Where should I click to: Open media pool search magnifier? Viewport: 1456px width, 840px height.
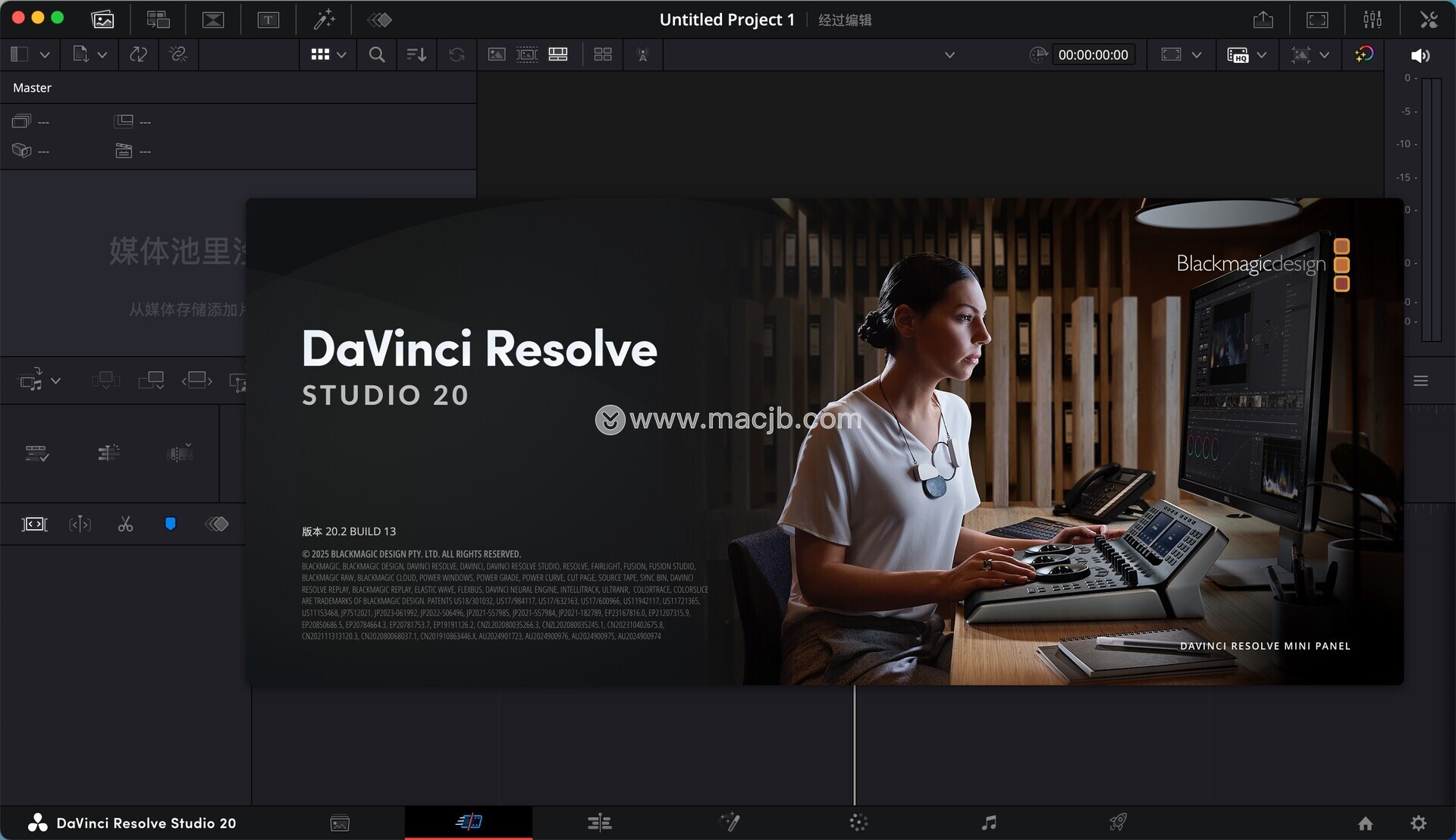pyautogui.click(x=377, y=55)
